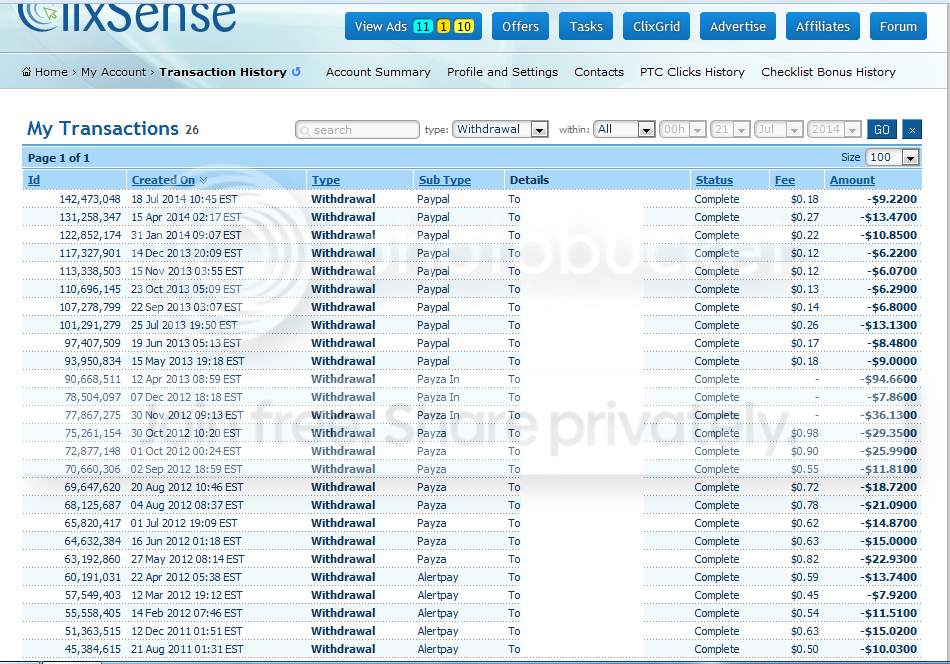
Task: Click amount -$10.8500
Action: [888, 235]
